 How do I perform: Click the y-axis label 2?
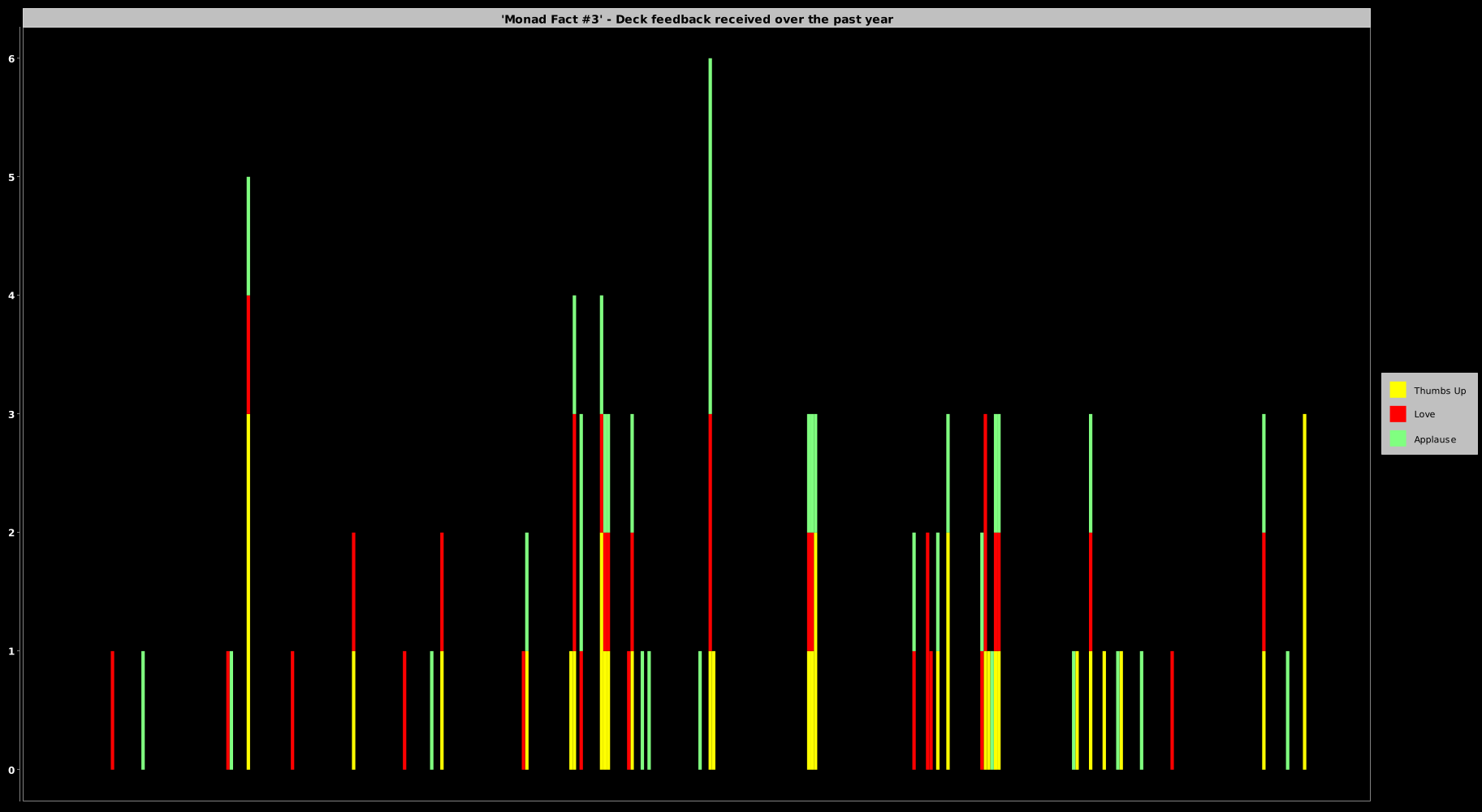pyautogui.click(x=12, y=533)
